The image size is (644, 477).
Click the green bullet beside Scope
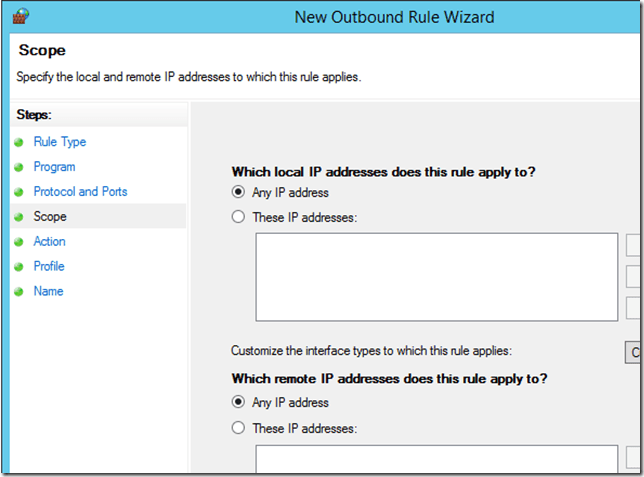[x=18, y=217]
